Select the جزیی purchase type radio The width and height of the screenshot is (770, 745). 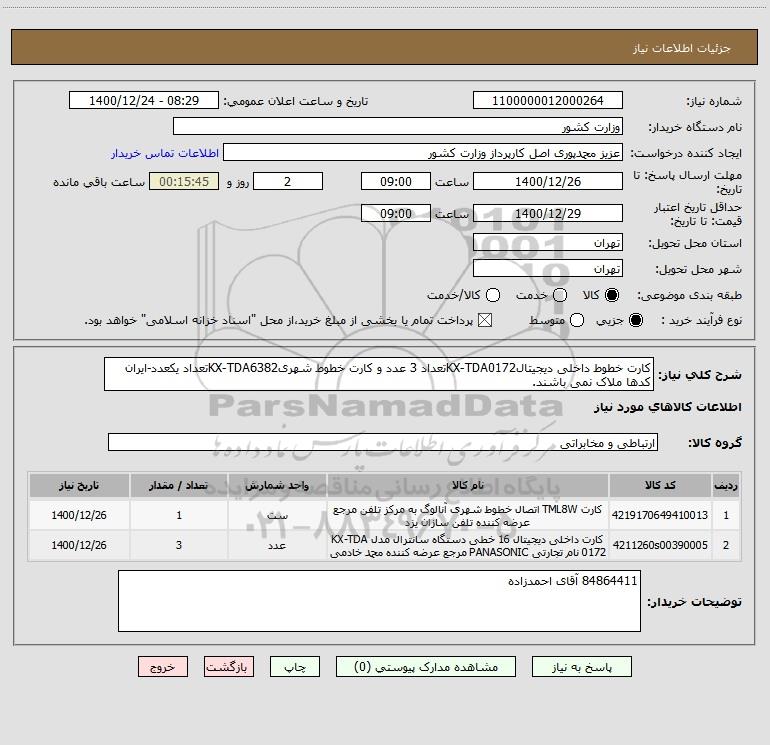pos(636,320)
